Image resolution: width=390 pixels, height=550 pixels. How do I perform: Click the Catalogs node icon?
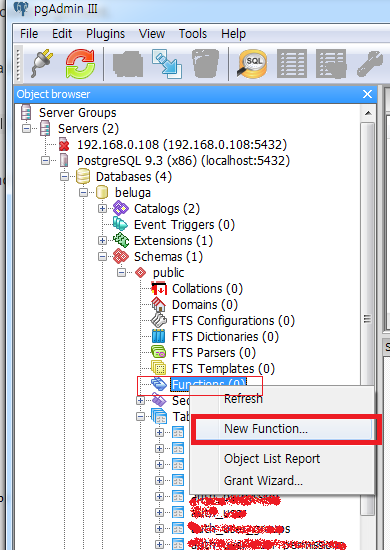point(121,209)
